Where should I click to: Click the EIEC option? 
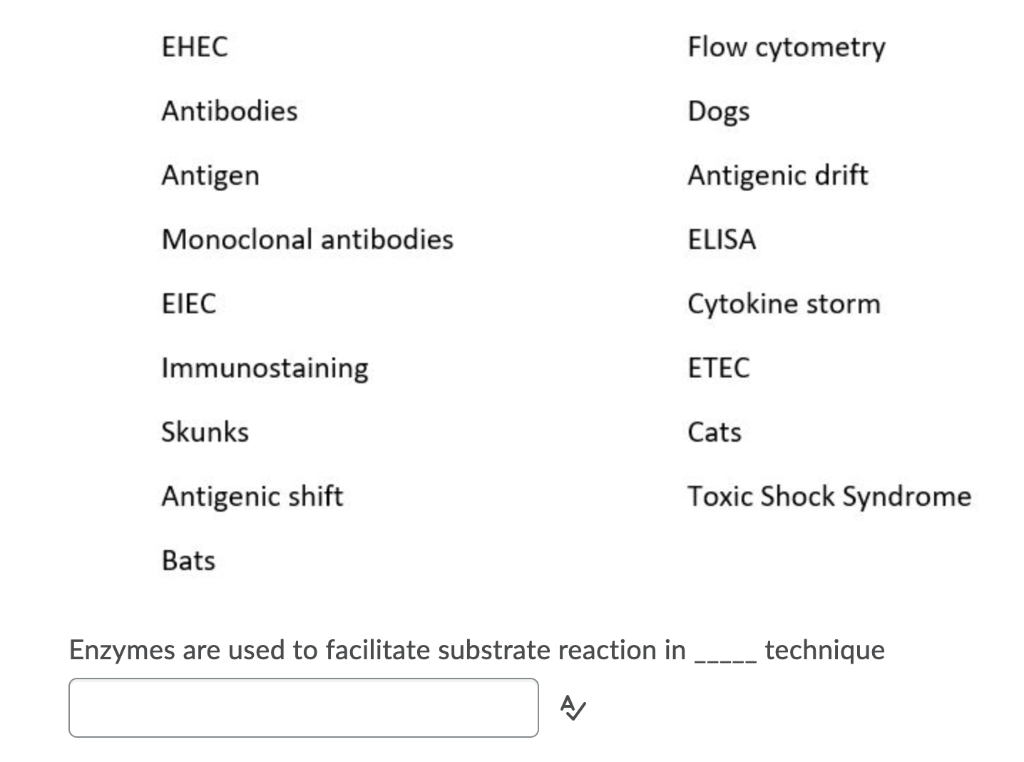190,303
